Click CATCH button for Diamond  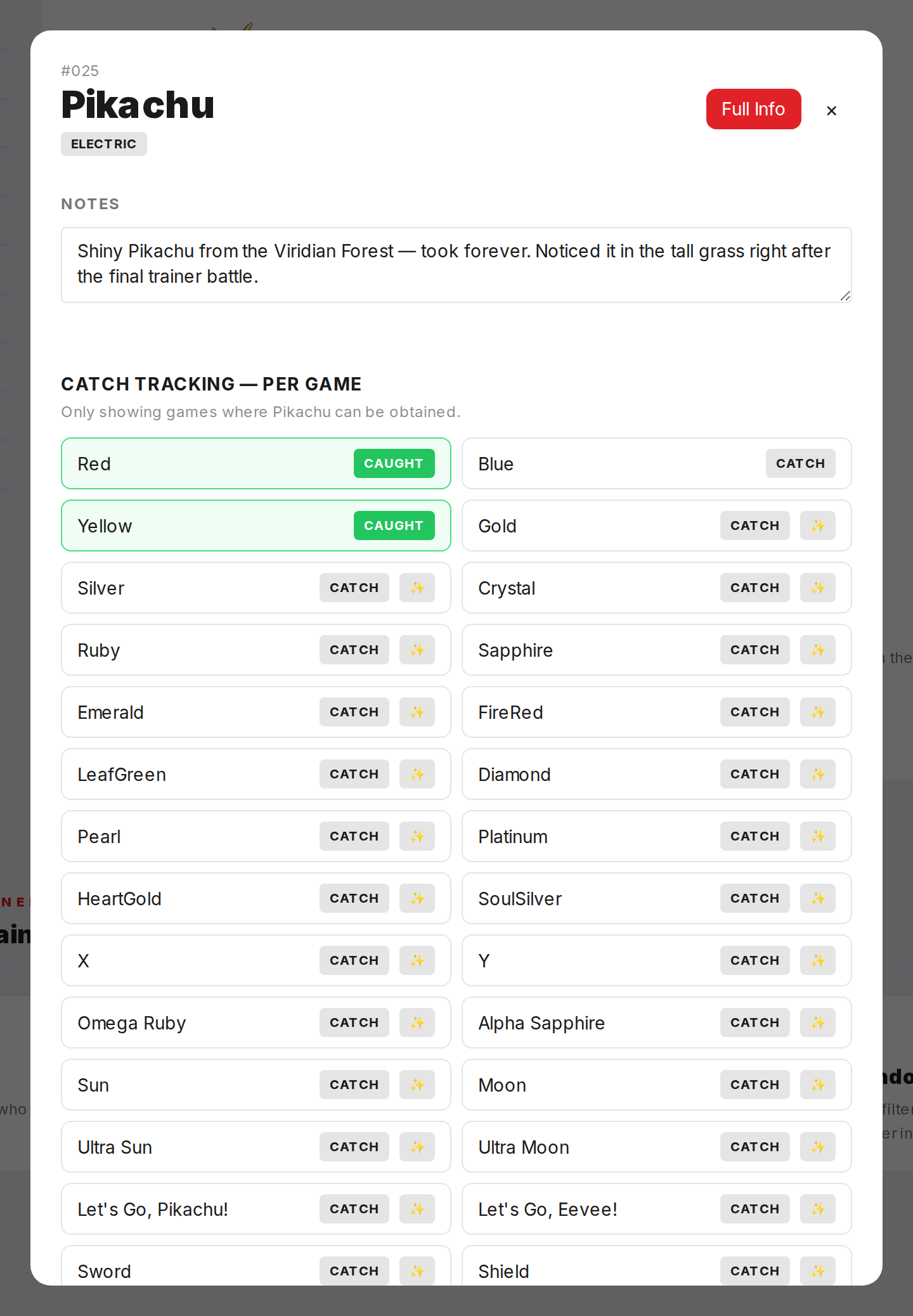click(754, 774)
